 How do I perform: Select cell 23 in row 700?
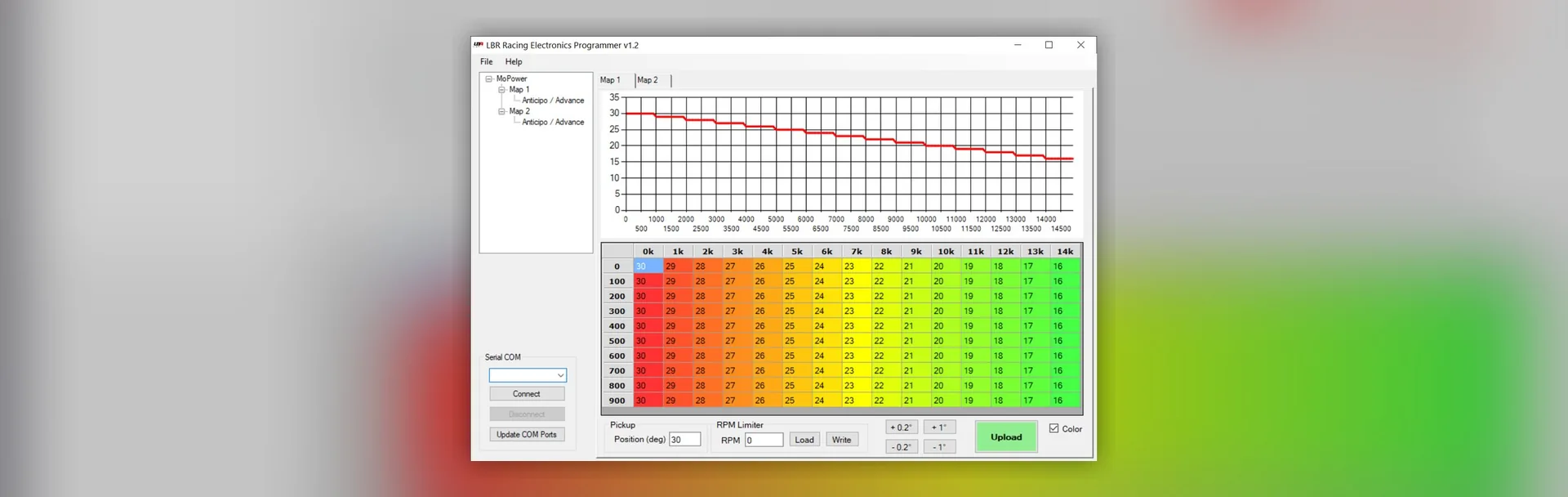coord(857,370)
